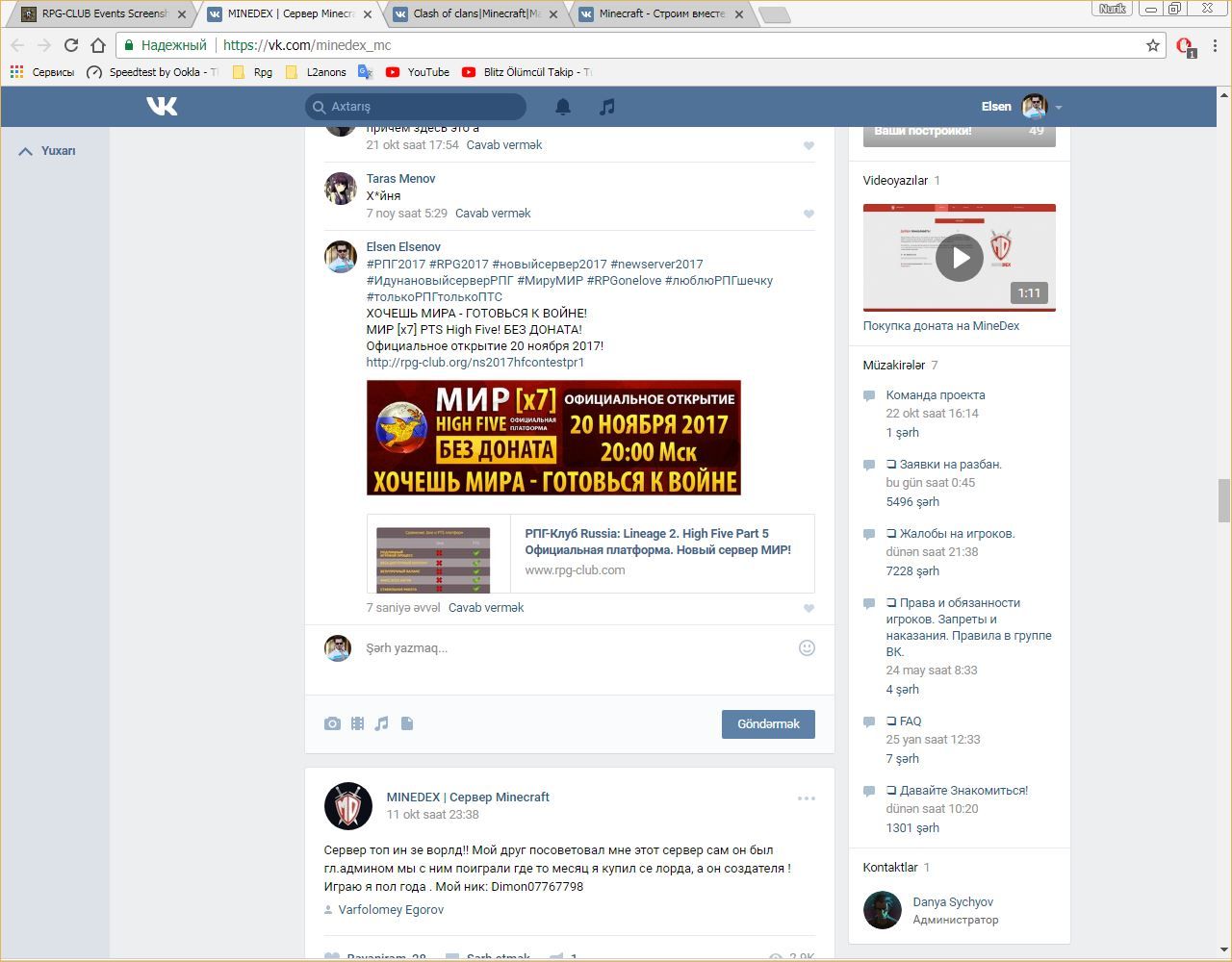Reply to Elsen Elsenov's comment
1232x962 pixels.
(486, 608)
